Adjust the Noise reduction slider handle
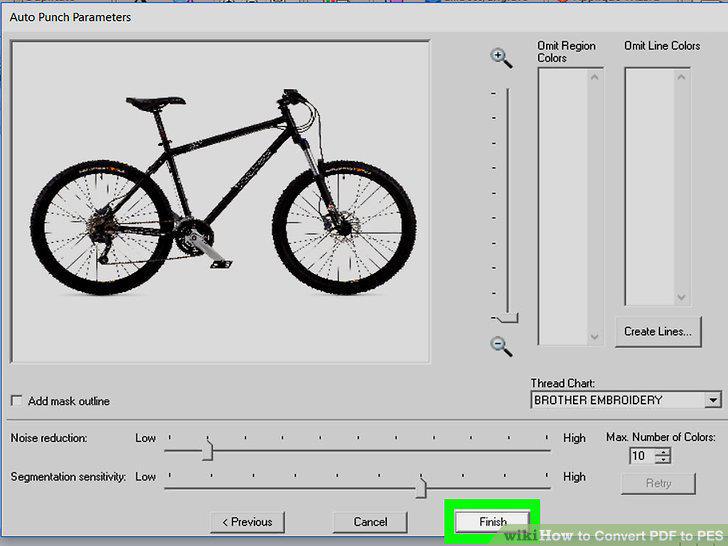 click(208, 450)
